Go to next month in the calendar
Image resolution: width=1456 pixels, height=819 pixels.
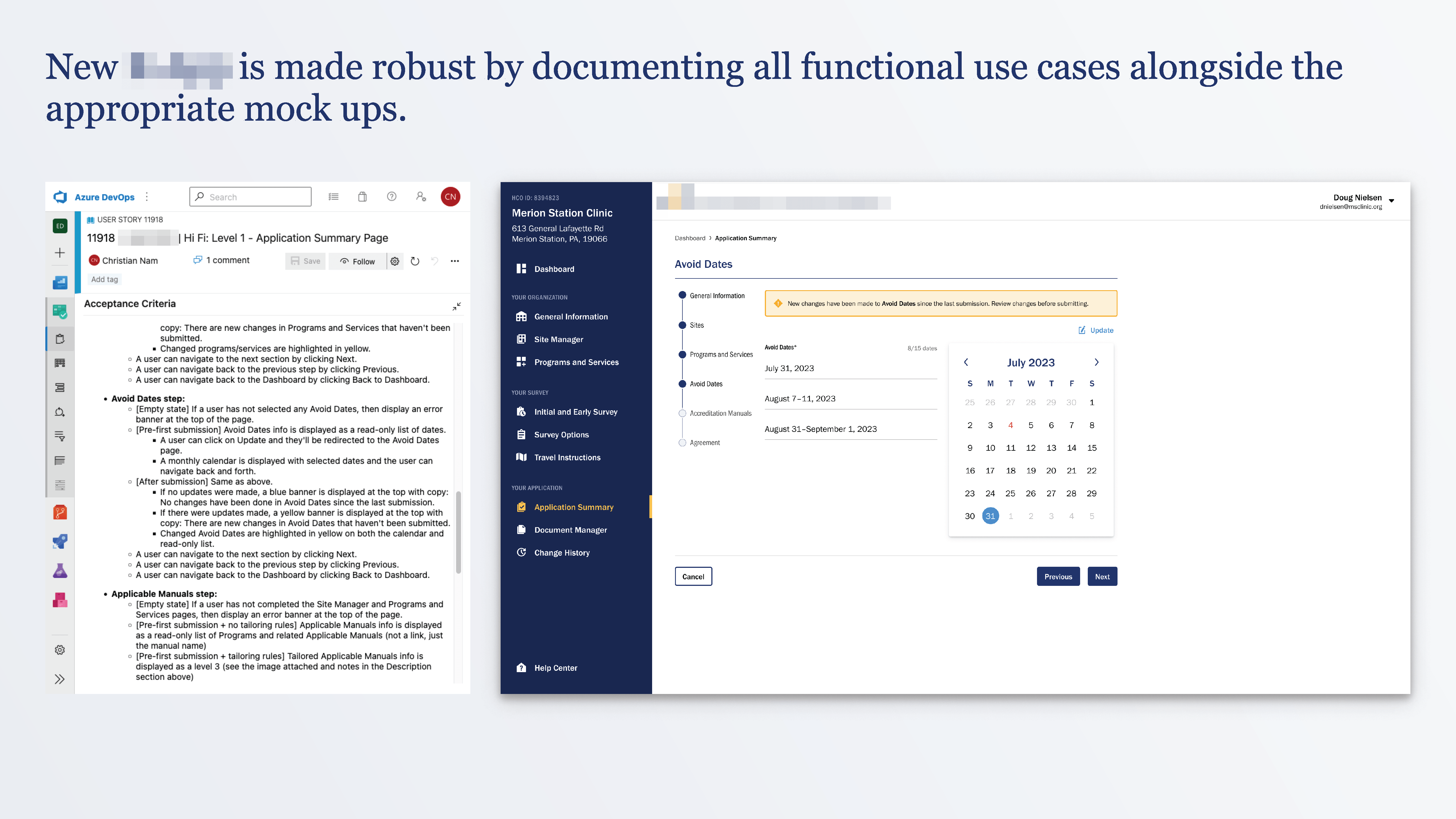point(1097,362)
